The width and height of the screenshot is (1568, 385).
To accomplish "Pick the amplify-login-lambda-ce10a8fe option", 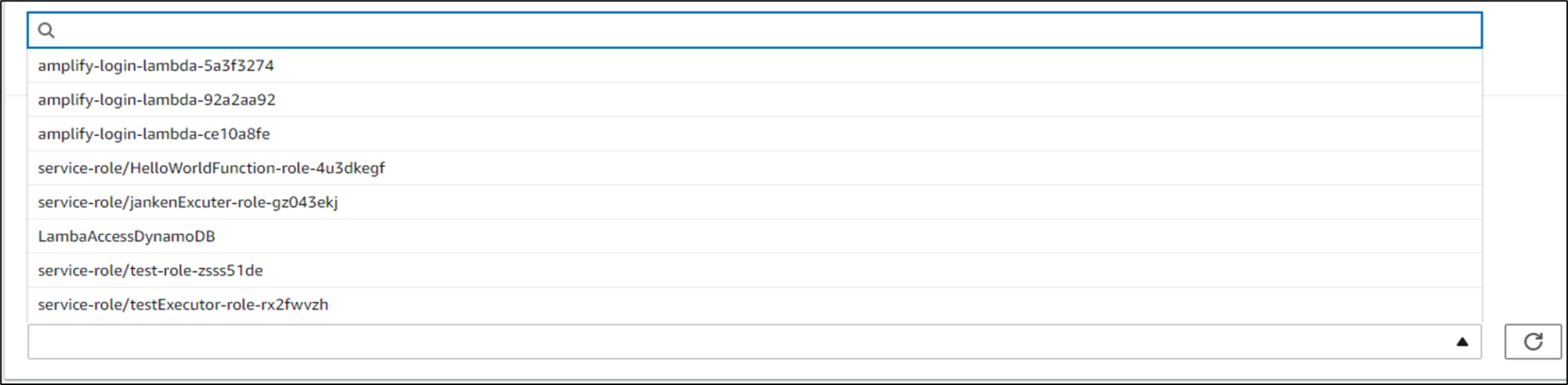I will click(154, 134).
